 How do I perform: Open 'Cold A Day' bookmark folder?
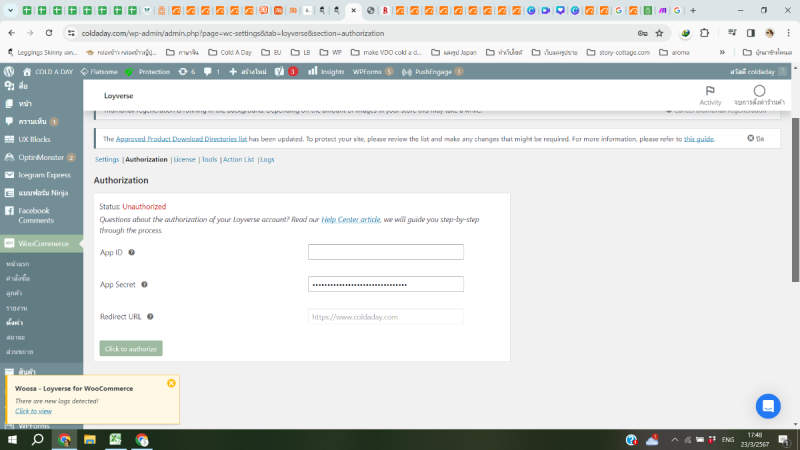[x=230, y=53]
